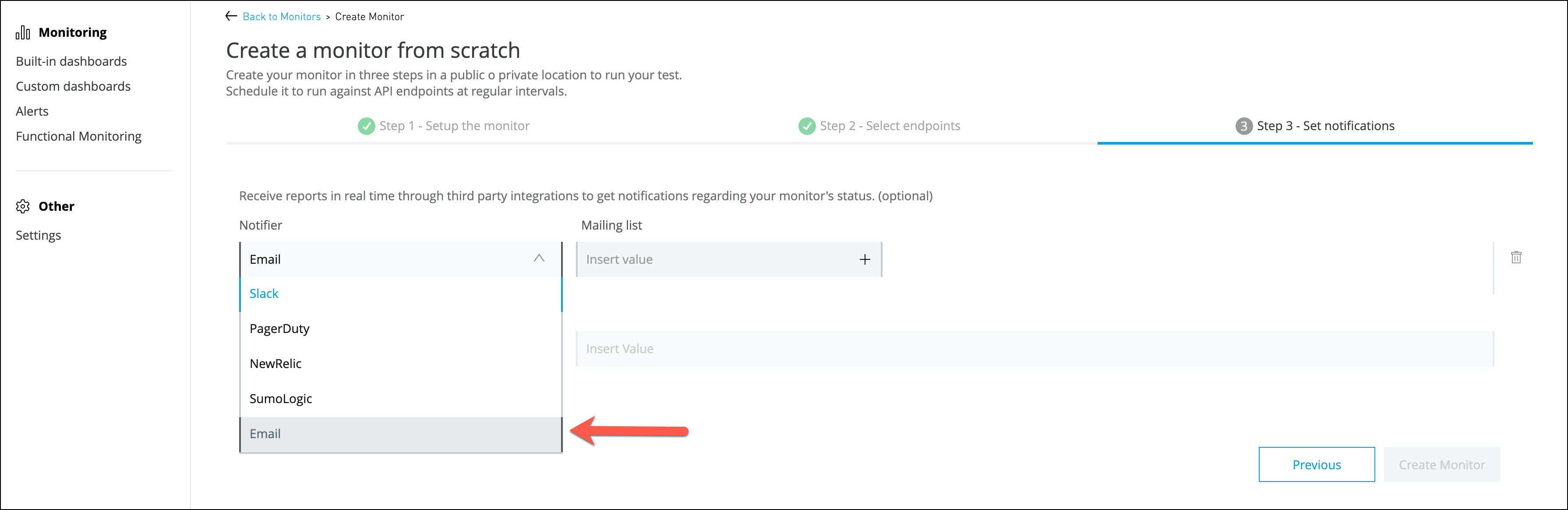Select Slack from the notifier list

264,294
